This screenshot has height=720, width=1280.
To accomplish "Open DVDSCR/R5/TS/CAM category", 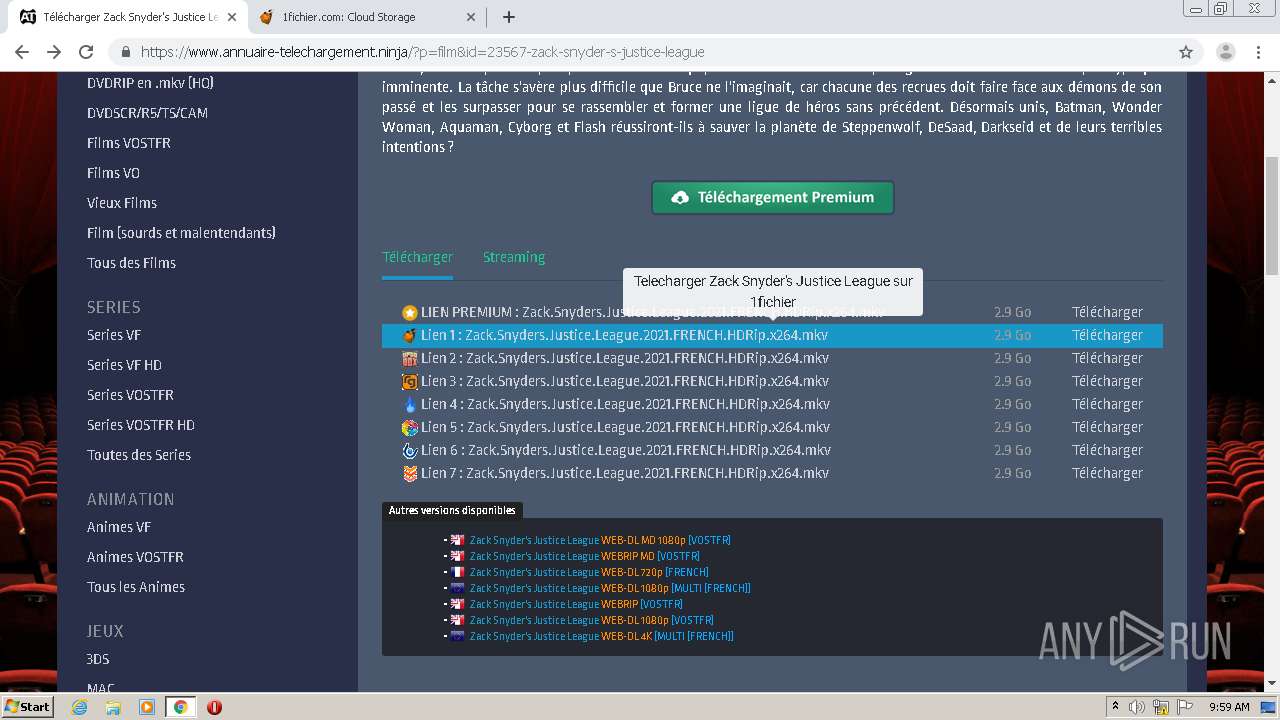I will pos(147,113).
